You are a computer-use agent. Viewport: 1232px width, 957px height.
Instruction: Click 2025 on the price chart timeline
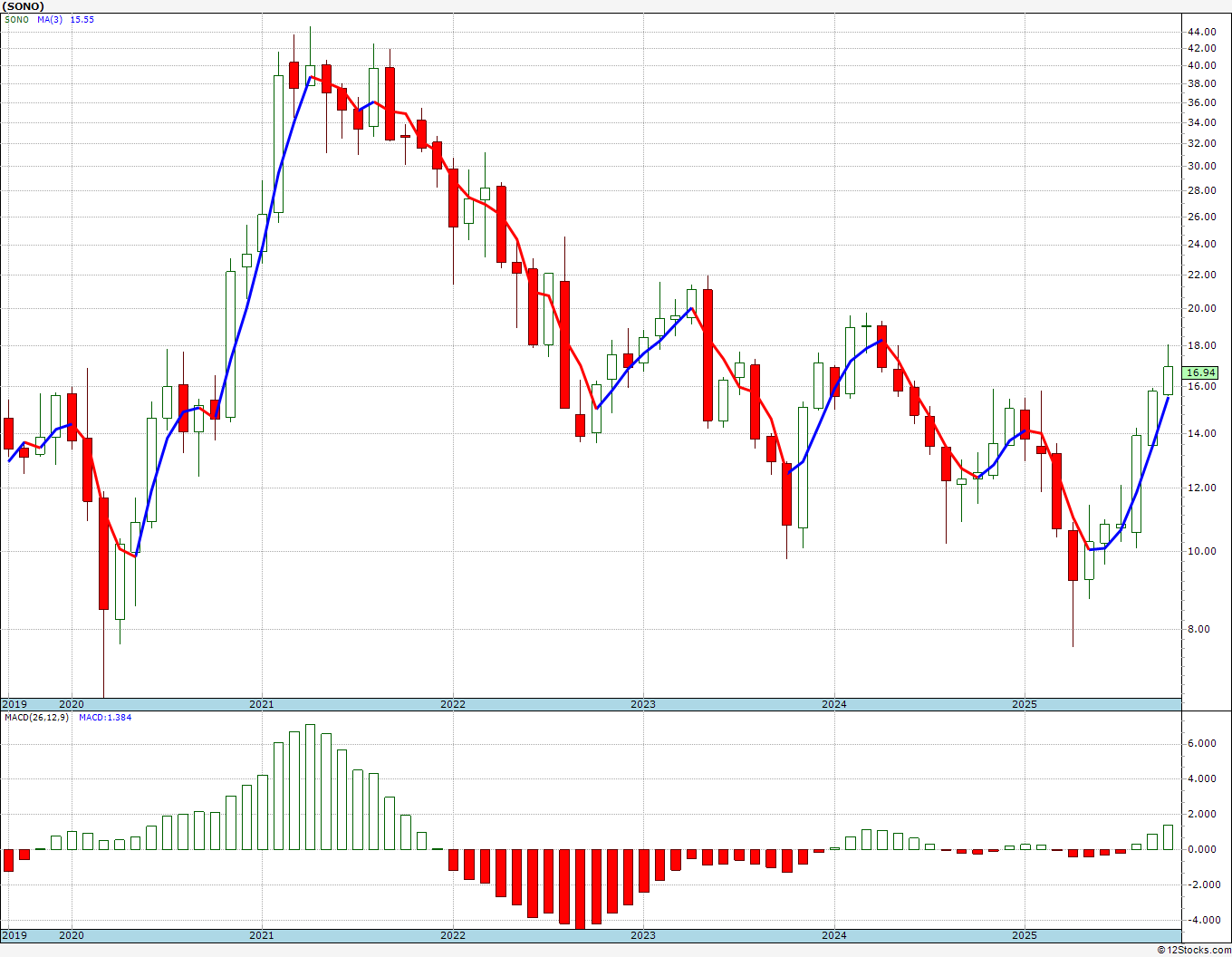(x=1025, y=704)
